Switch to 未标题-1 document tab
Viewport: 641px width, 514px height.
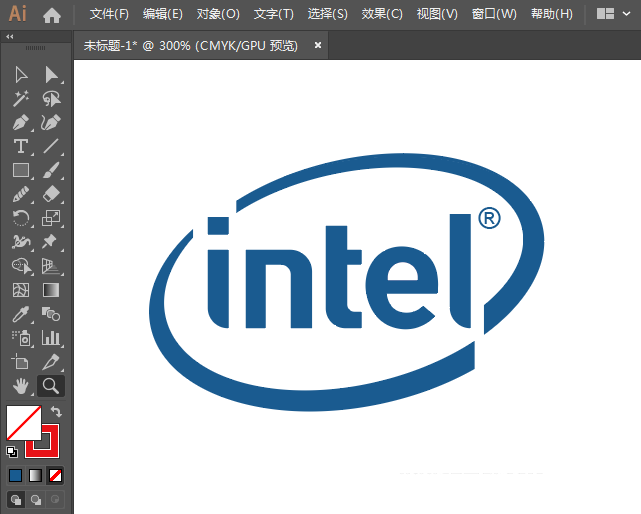click(191, 45)
